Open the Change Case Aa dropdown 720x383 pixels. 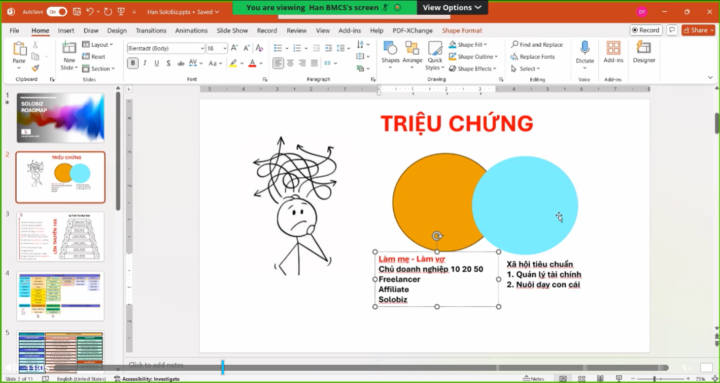pyautogui.click(x=215, y=63)
